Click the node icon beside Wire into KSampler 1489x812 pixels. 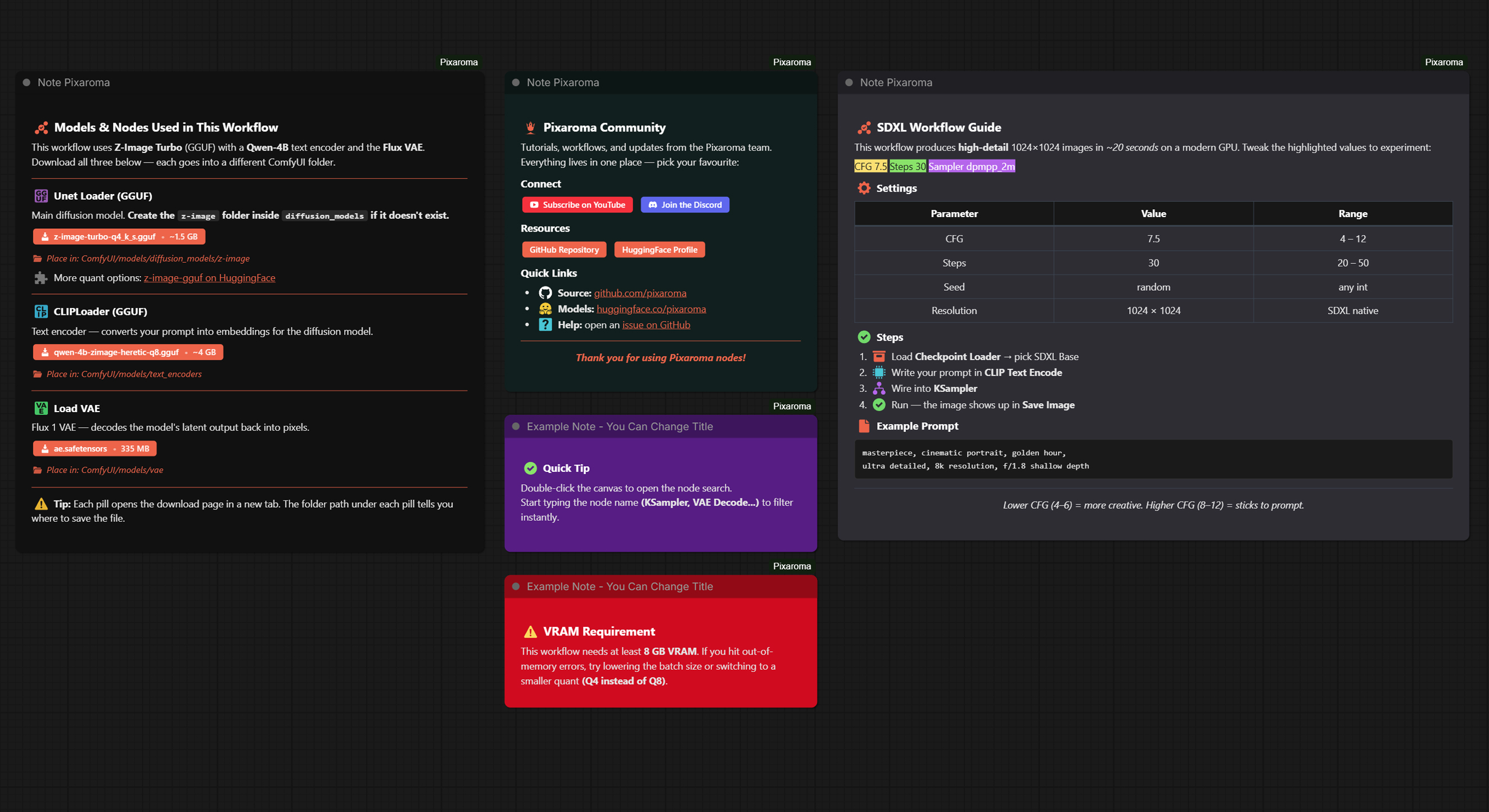coord(879,389)
